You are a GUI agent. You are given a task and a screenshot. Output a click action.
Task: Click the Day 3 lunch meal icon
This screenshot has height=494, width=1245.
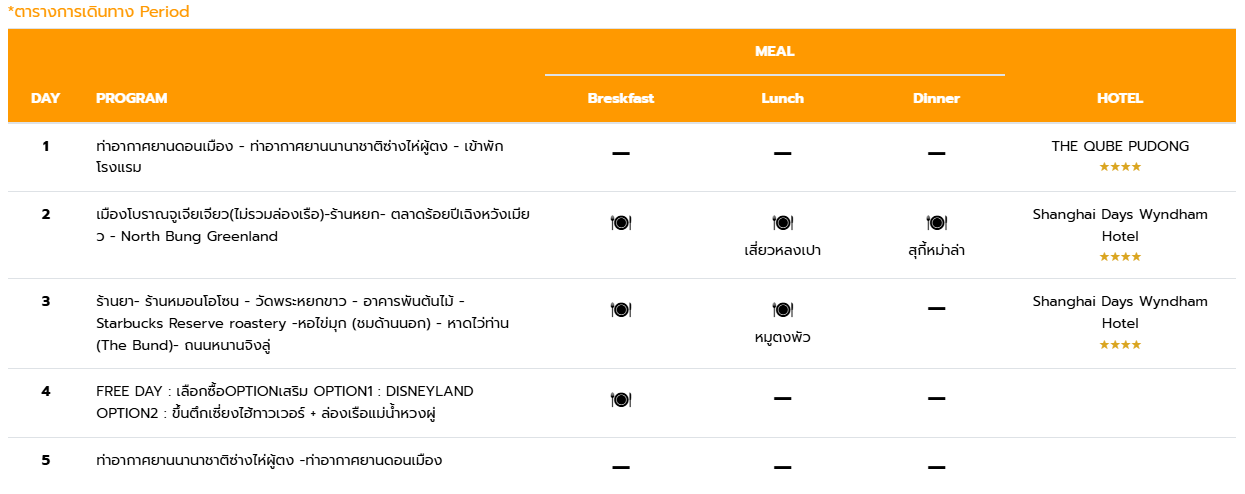click(x=783, y=309)
